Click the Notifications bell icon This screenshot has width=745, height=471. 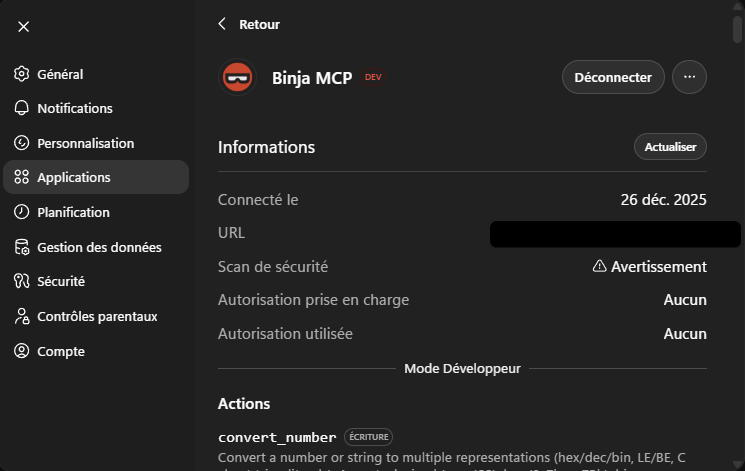tap(21, 108)
